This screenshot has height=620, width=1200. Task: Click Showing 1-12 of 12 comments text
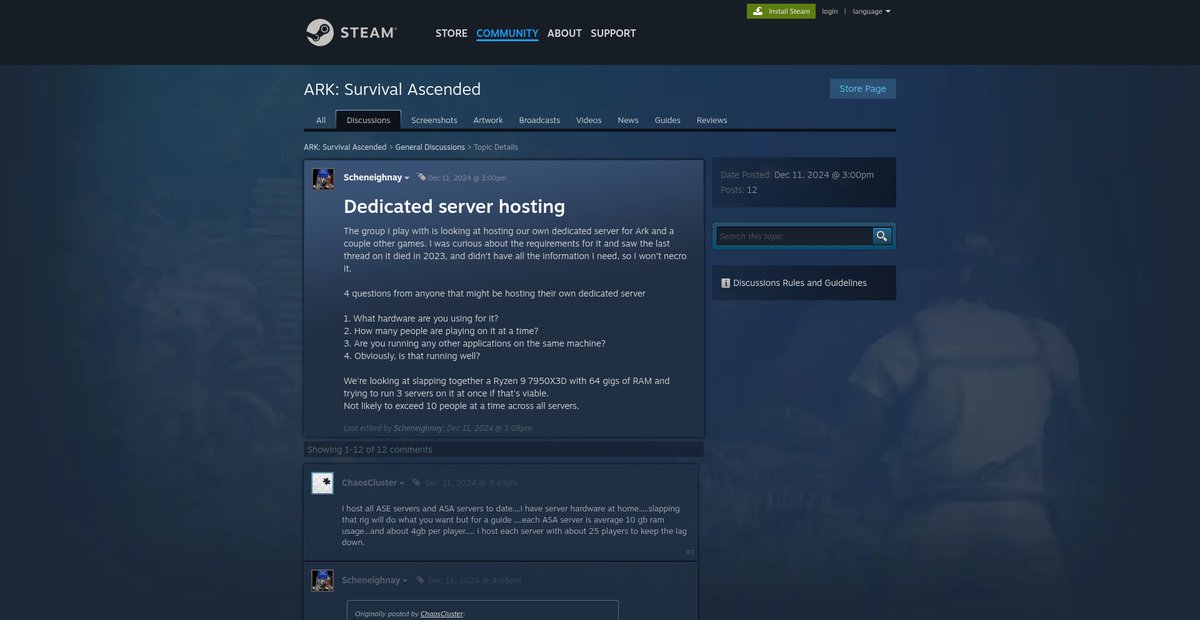(370, 449)
